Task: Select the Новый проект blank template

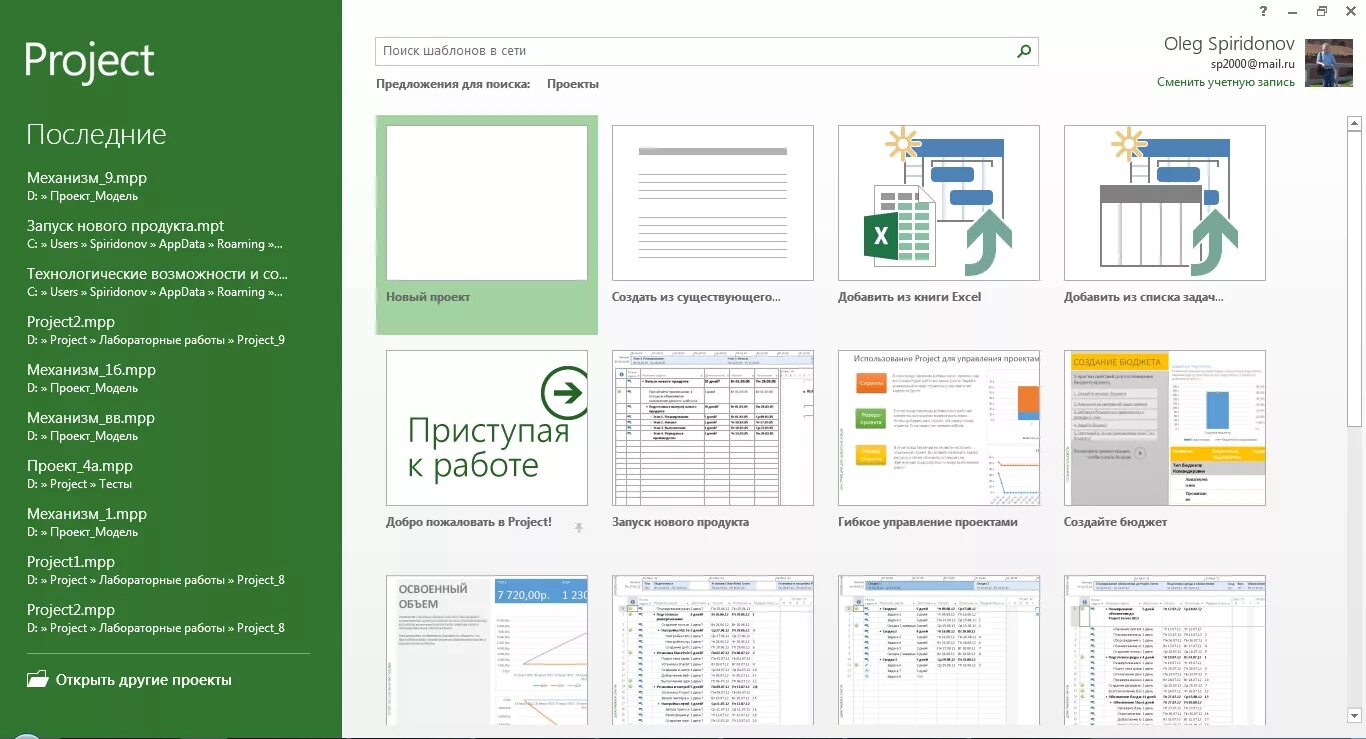Action: click(487, 224)
